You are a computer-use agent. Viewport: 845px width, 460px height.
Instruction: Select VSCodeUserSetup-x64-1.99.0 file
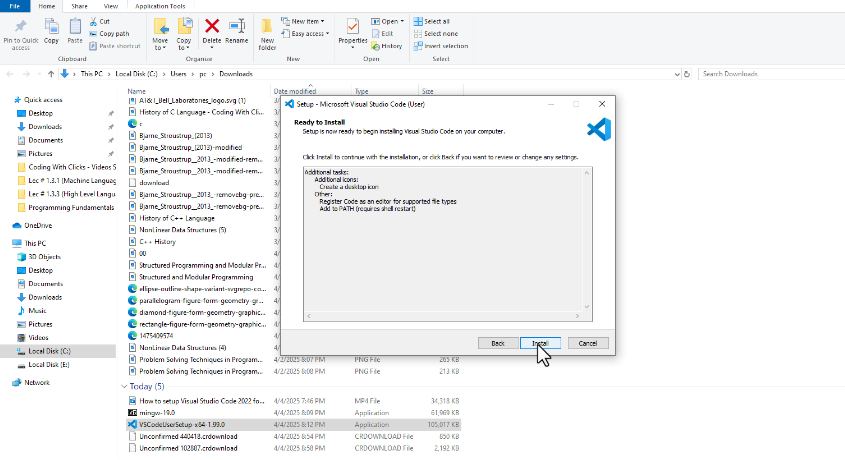pos(182,424)
